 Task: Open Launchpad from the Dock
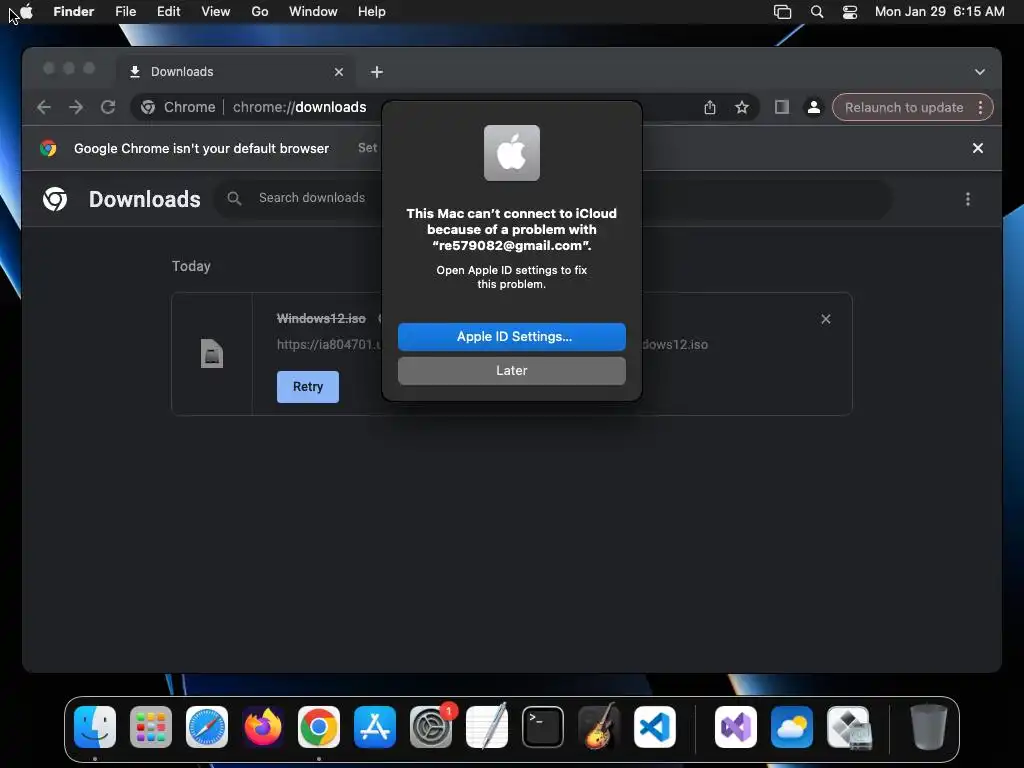151,727
